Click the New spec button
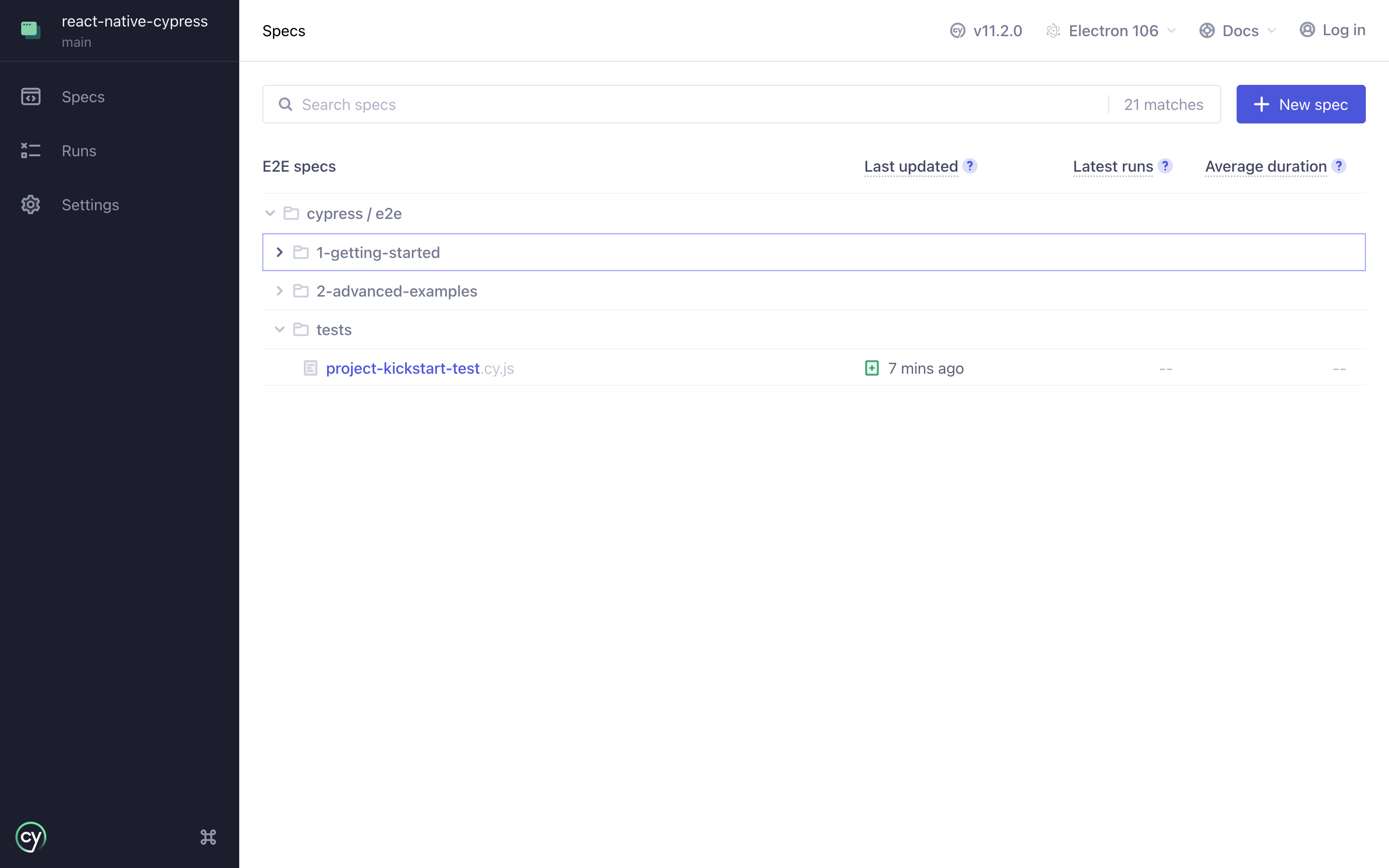The width and height of the screenshot is (1389, 868). 1301,104
